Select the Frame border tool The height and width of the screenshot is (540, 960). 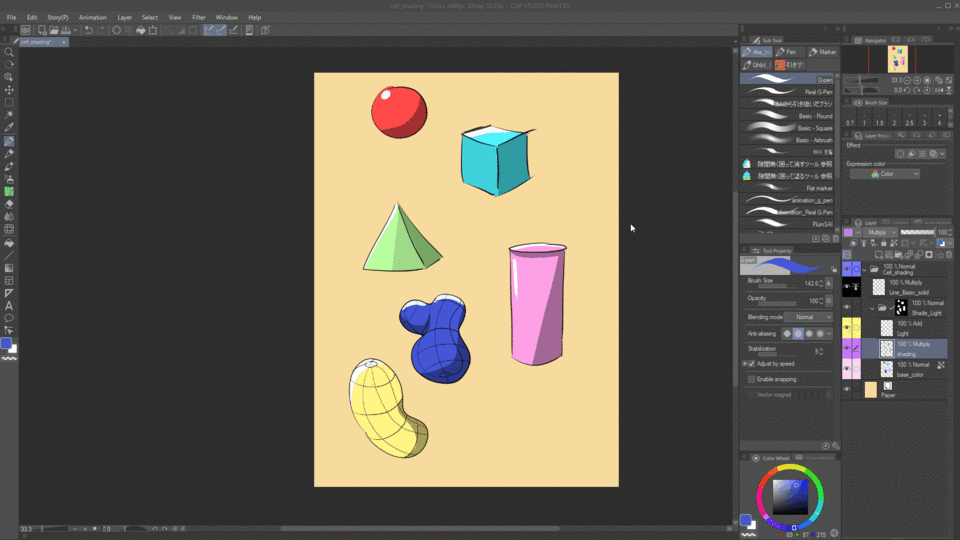coord(9,280)
